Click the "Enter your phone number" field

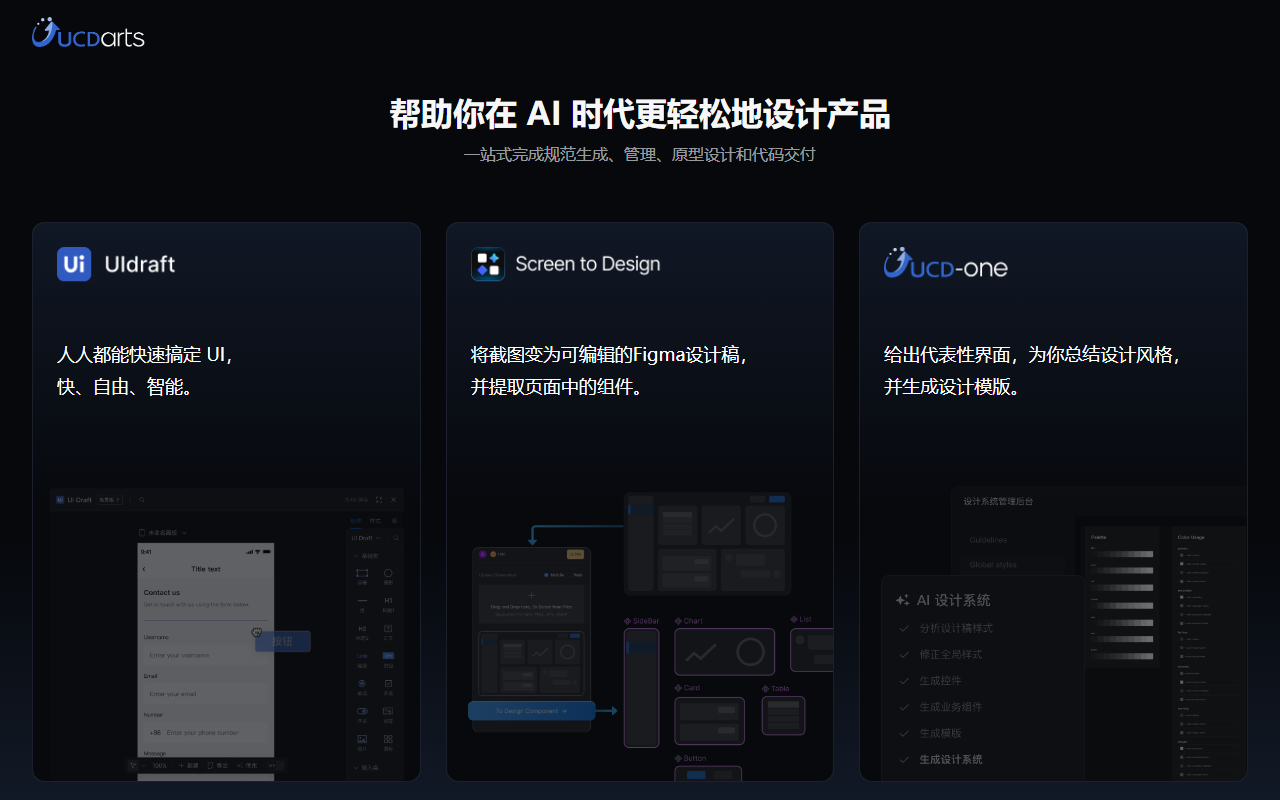[205, 732]
